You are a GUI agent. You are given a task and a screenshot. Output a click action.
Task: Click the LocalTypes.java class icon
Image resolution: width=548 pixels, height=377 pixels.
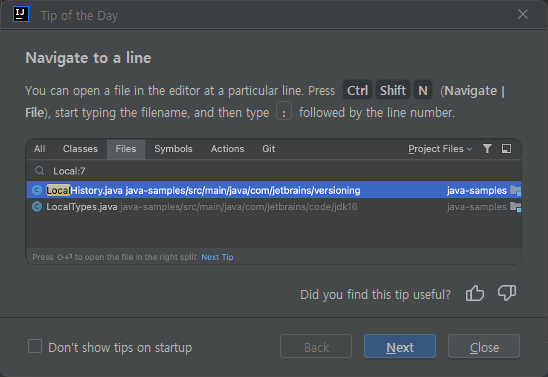pos(37,207)
